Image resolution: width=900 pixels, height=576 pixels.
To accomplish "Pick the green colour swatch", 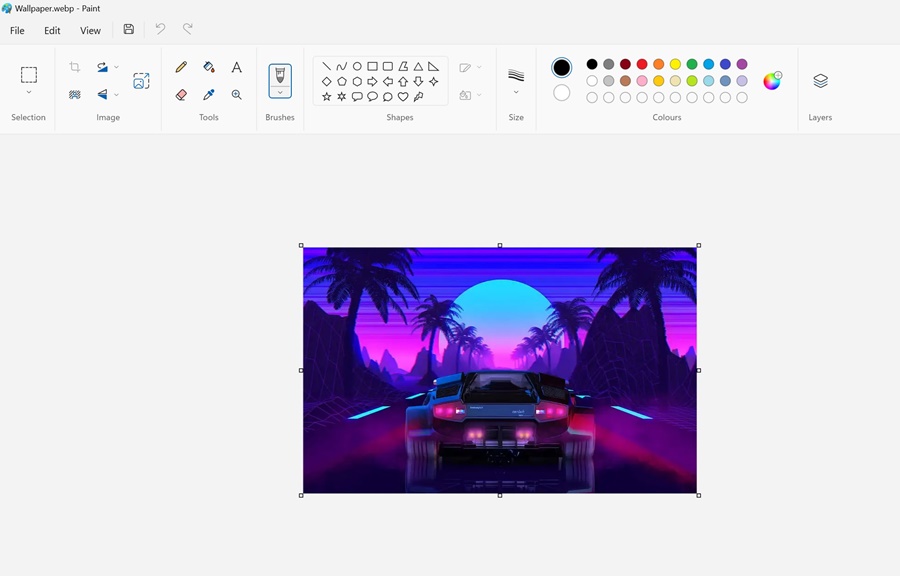I will [692, 64].
